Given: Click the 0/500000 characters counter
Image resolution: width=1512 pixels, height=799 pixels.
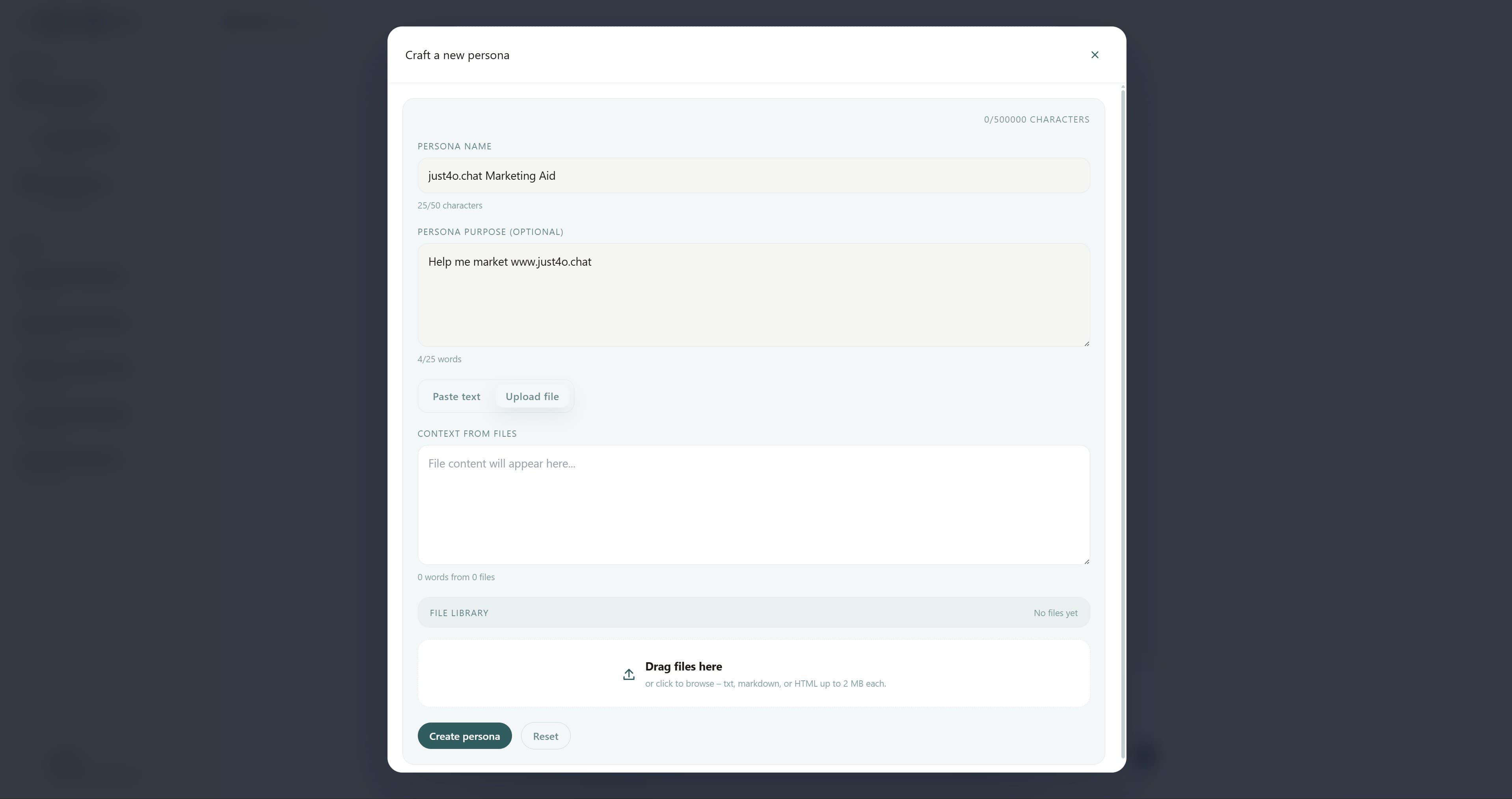Looking at the screenshot, I should (1036, 119).
